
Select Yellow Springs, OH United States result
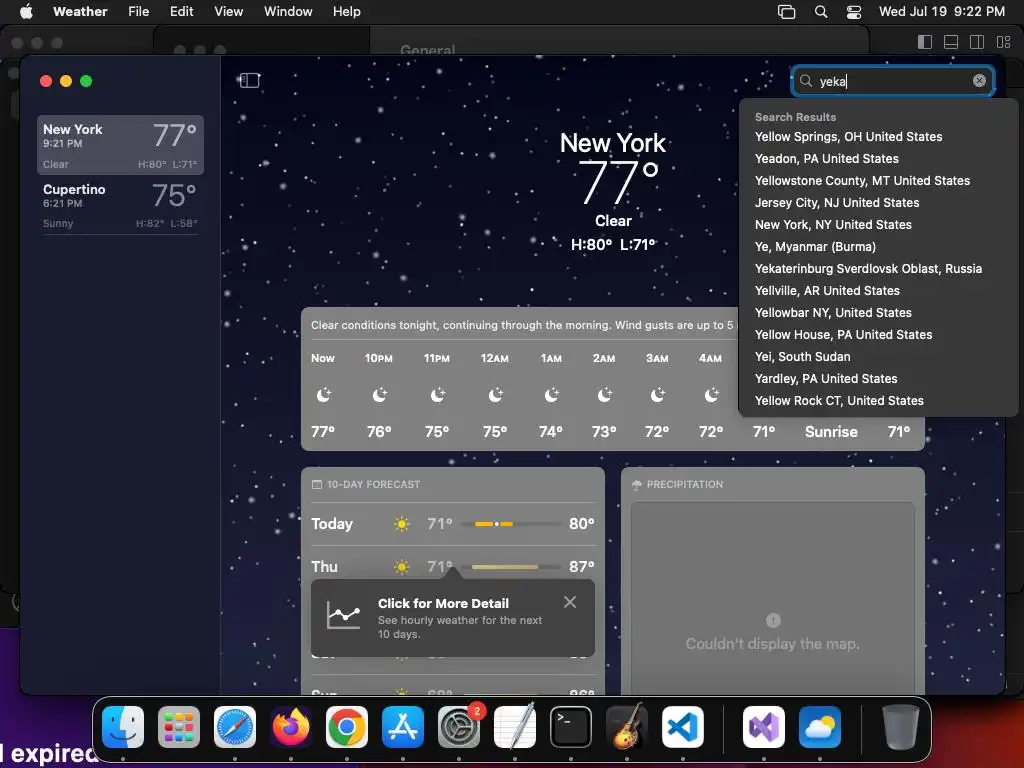click(848, 136)
